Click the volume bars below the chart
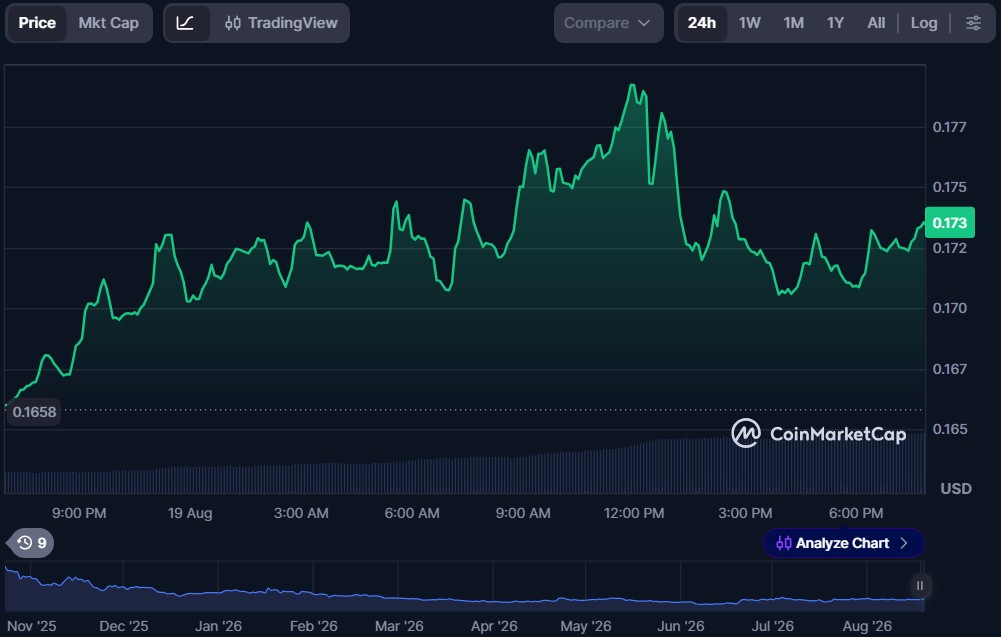The height and width of the screenshot is (637, 1001). pos(464,465)
